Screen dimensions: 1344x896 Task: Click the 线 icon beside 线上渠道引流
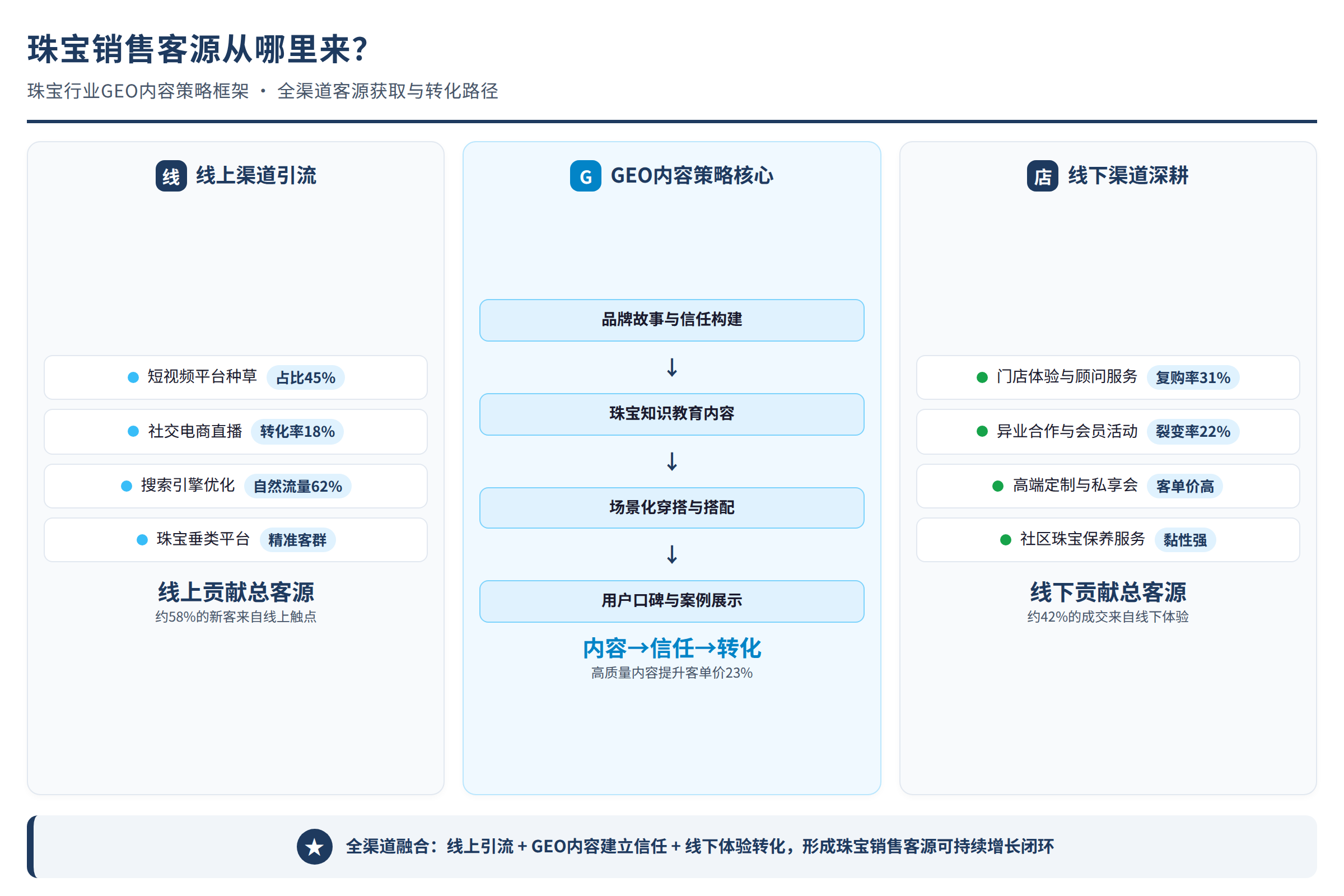(x=171, y=176)
